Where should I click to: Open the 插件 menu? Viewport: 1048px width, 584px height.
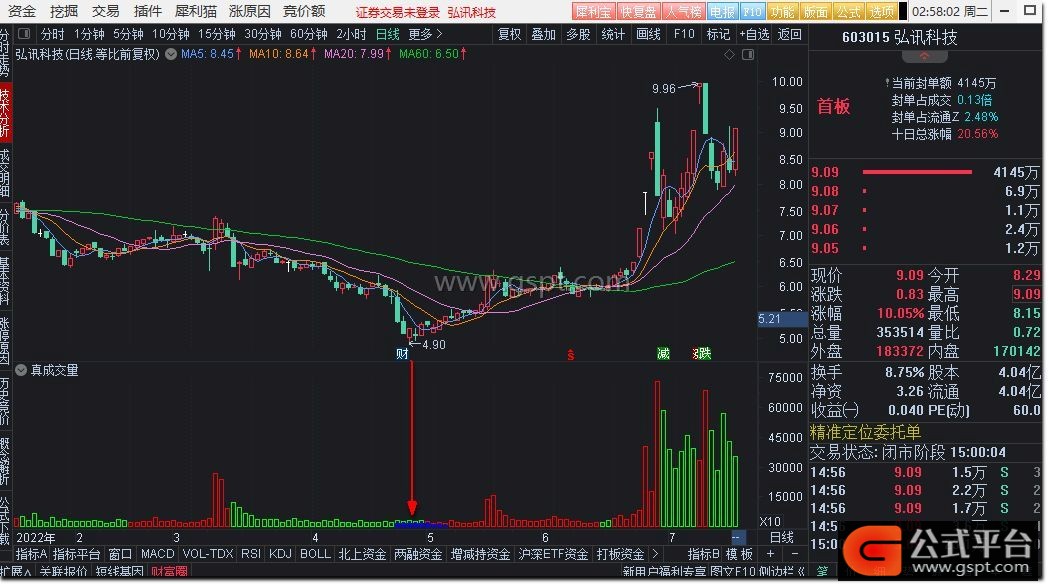(x=148, y=11)
